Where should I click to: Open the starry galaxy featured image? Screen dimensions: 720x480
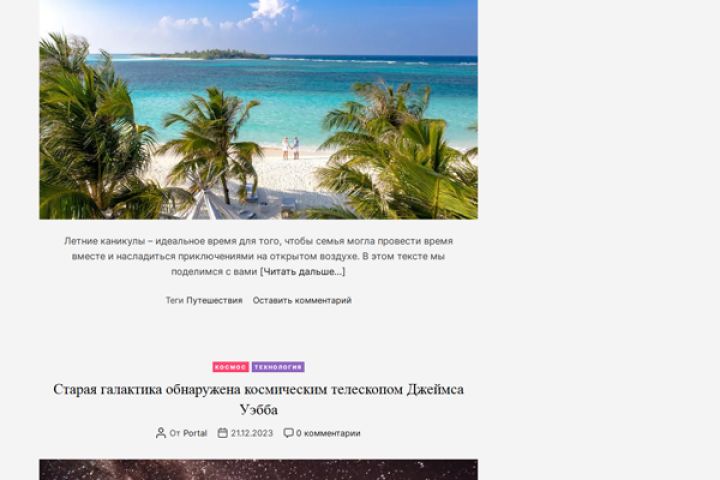[x=259, y=469]
